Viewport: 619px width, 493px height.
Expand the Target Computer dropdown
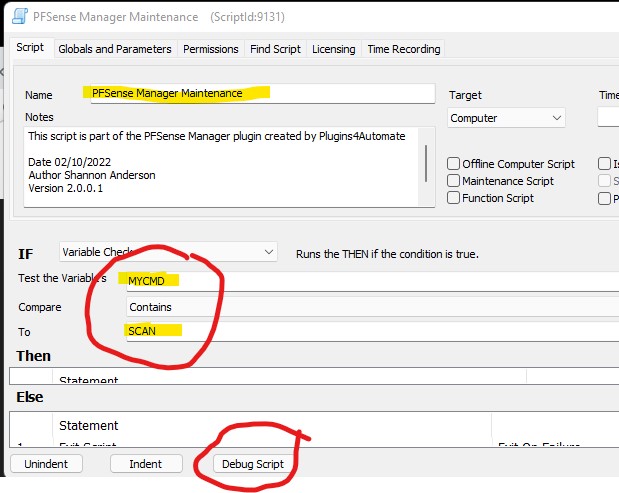[x=507, y=118]
